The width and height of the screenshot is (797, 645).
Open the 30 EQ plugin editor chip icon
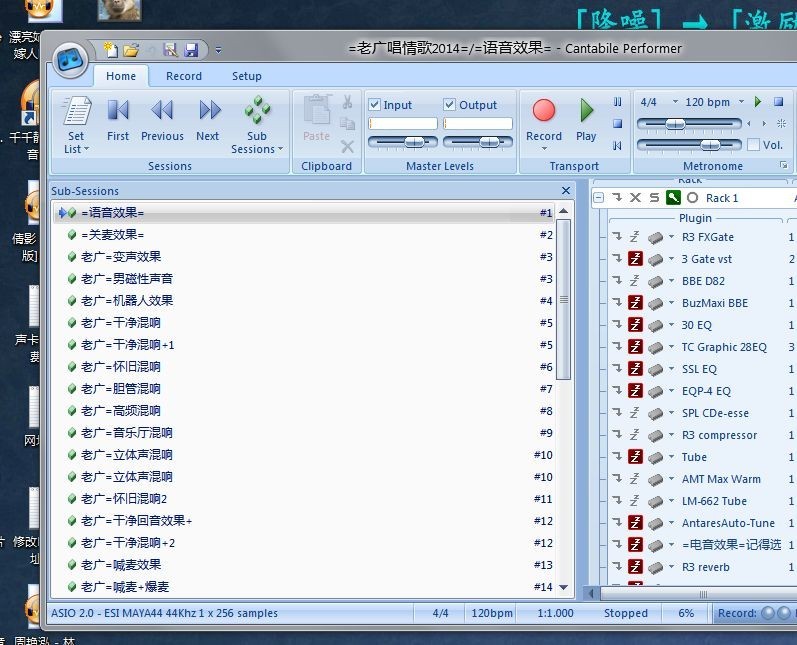[x=655, y=325]
